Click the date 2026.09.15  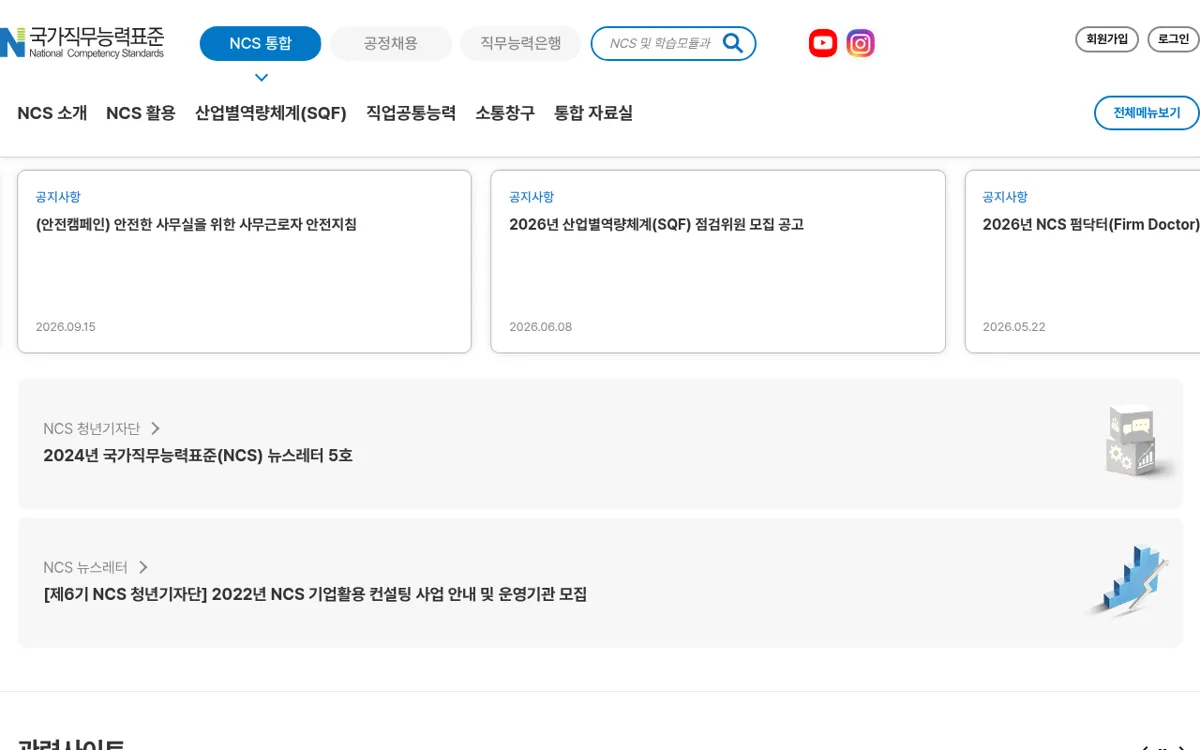point(66,327)
